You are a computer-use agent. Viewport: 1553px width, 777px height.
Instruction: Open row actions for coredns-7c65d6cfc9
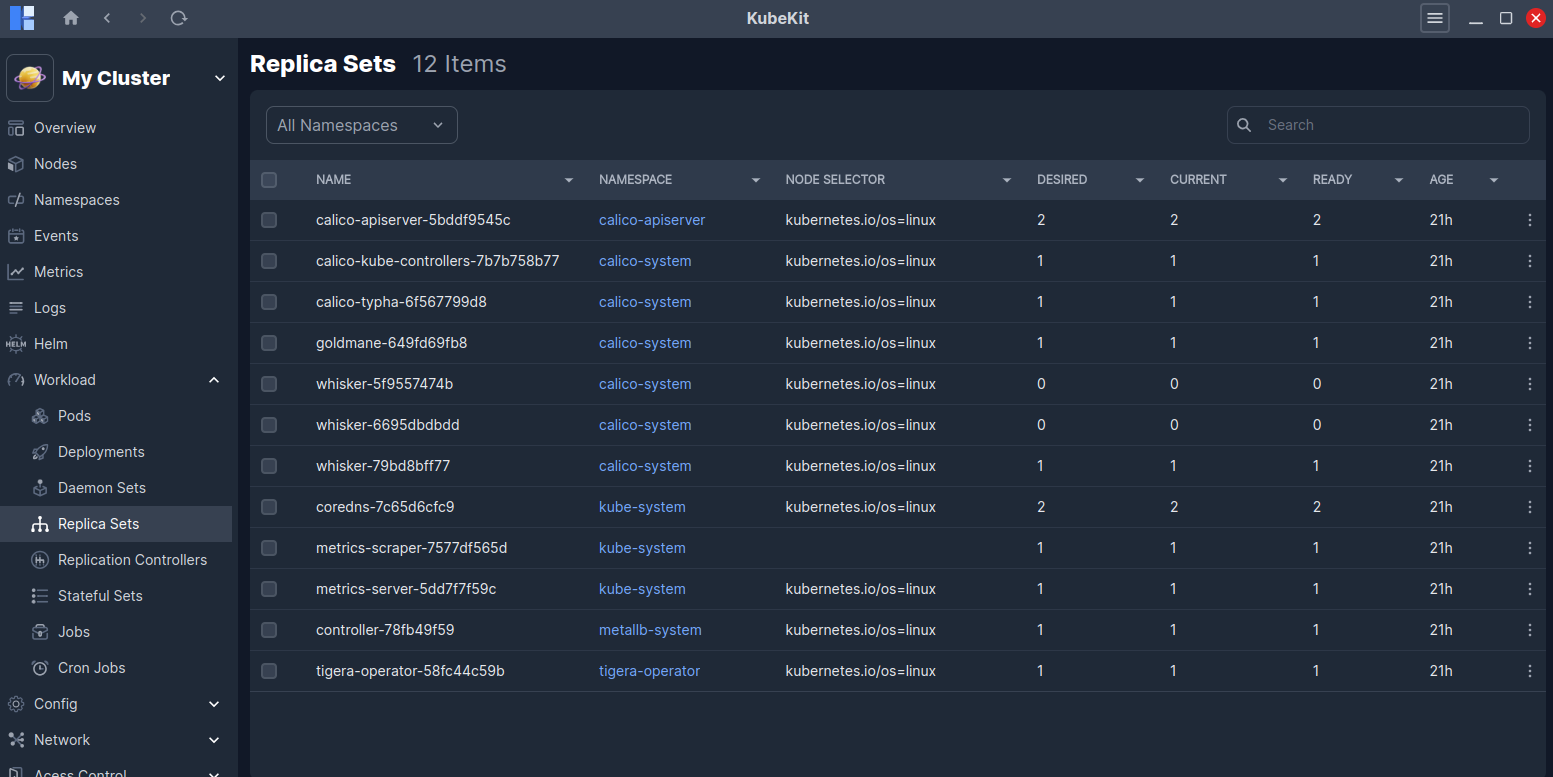click(x=1529, y=507)
